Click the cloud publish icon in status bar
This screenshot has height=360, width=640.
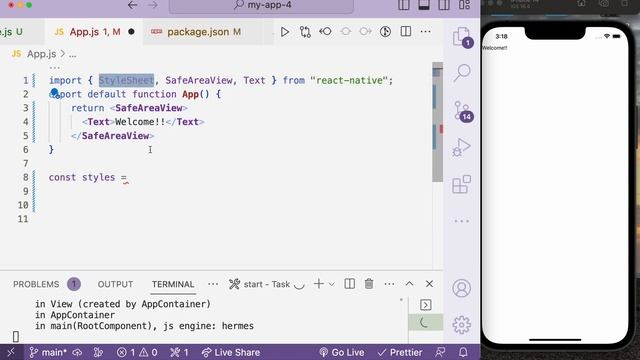(77, 352)
